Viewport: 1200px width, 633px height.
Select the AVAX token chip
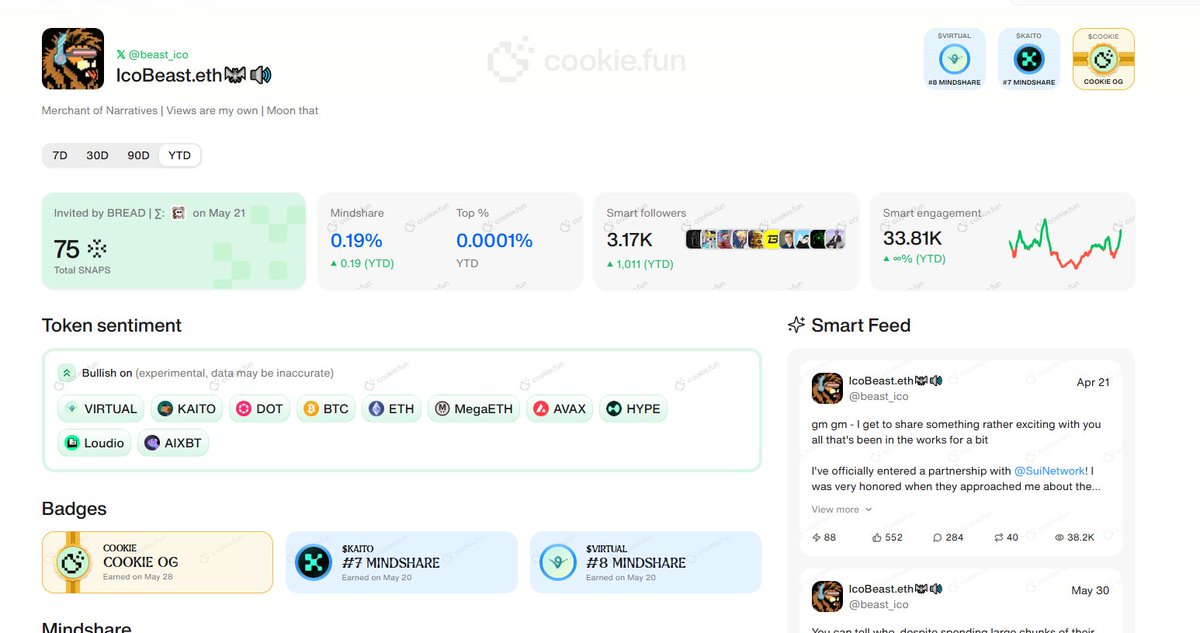click(560, 409)
